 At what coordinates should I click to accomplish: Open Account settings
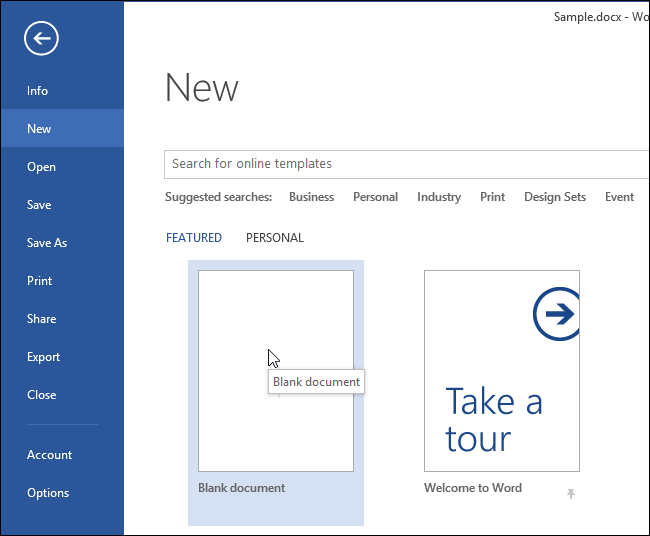50,455
